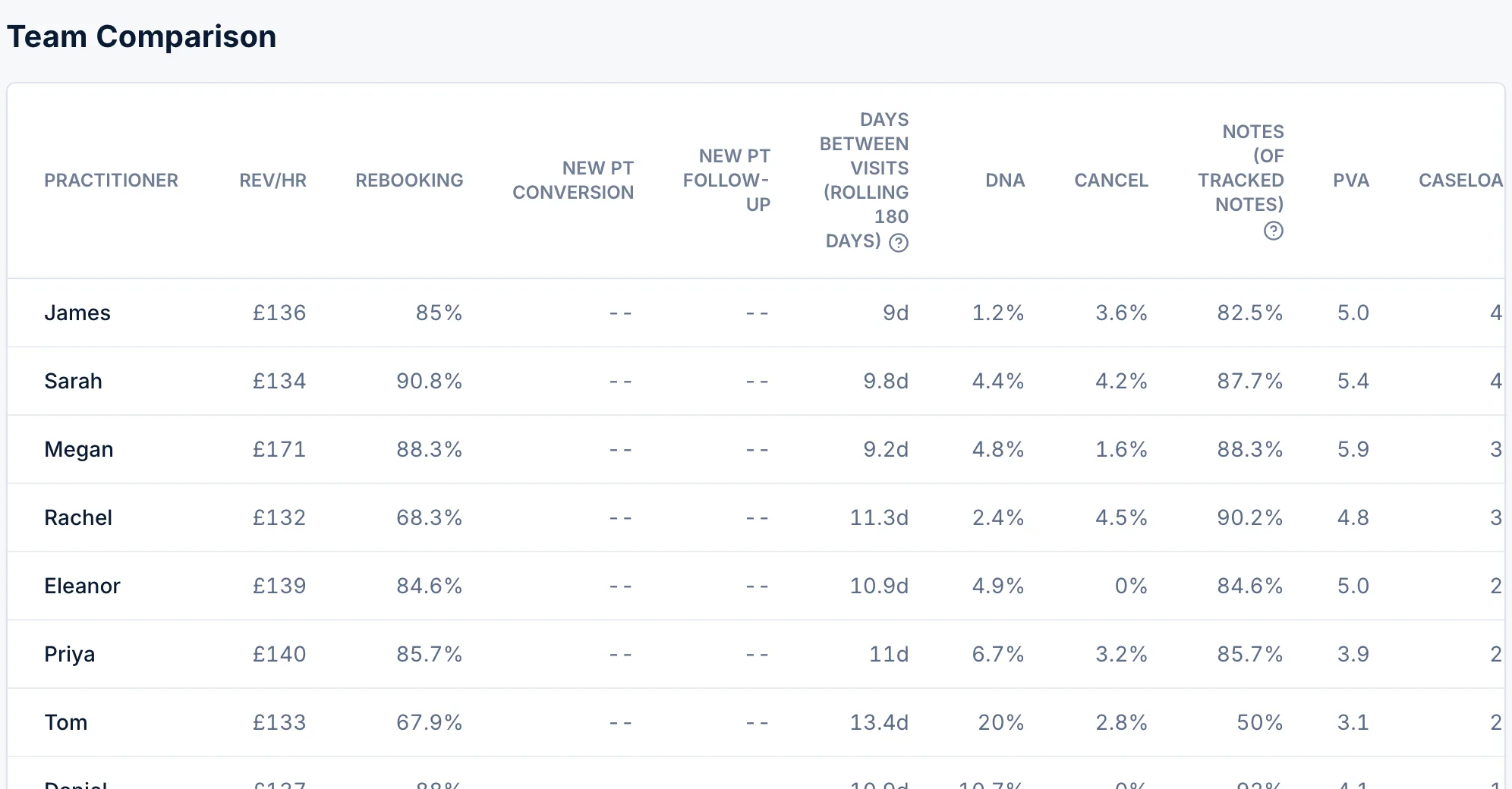The height and width of the screenshot is (789, 1512).
Task: Select the Eleanor row name
Action: 82,586
